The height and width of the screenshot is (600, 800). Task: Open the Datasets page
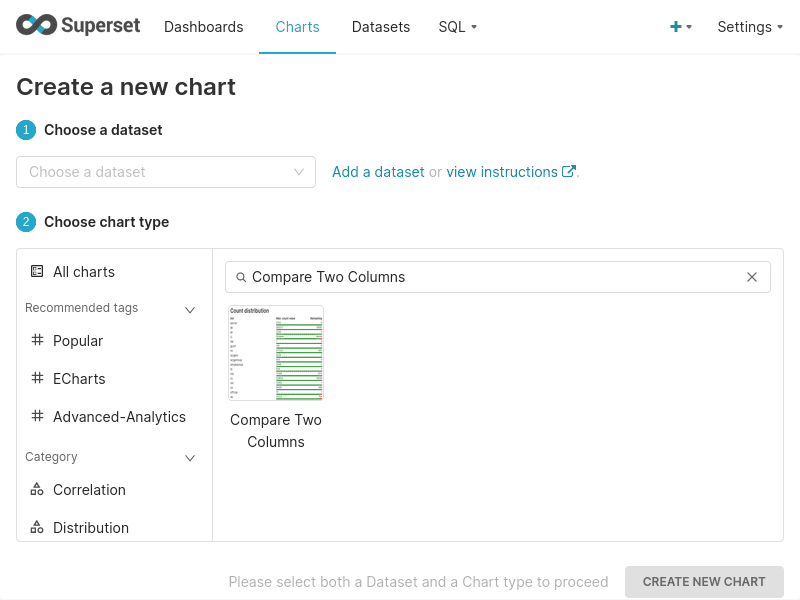point(381,27)
